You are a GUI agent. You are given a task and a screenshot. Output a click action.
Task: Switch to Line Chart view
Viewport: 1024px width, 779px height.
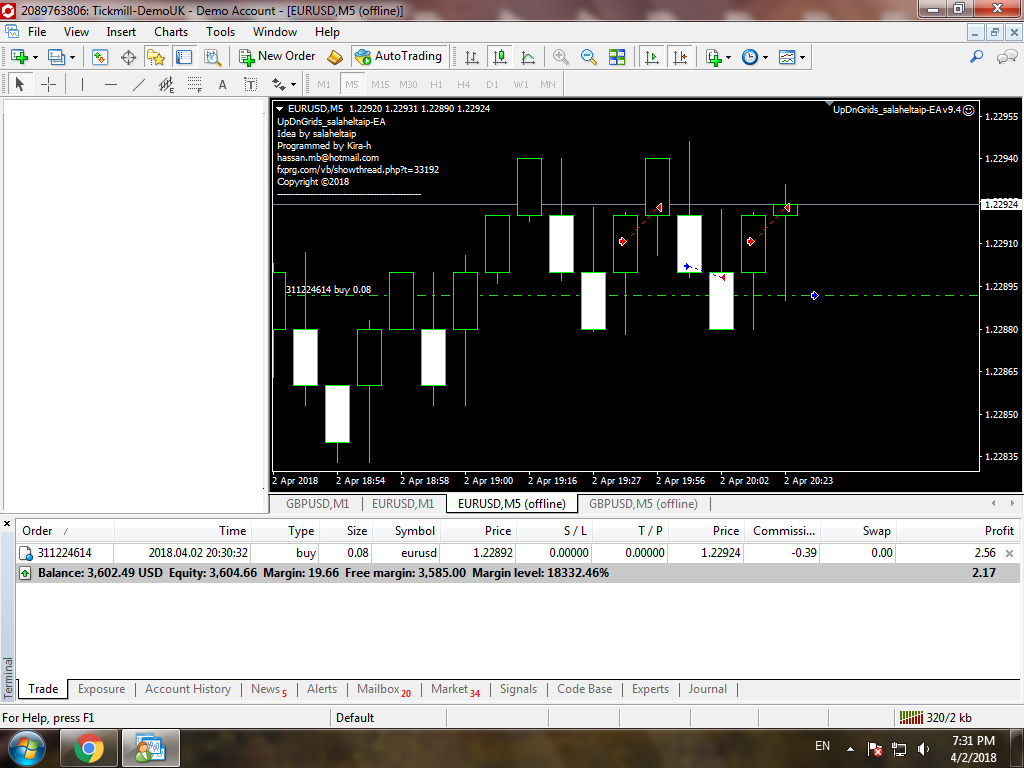528,57
